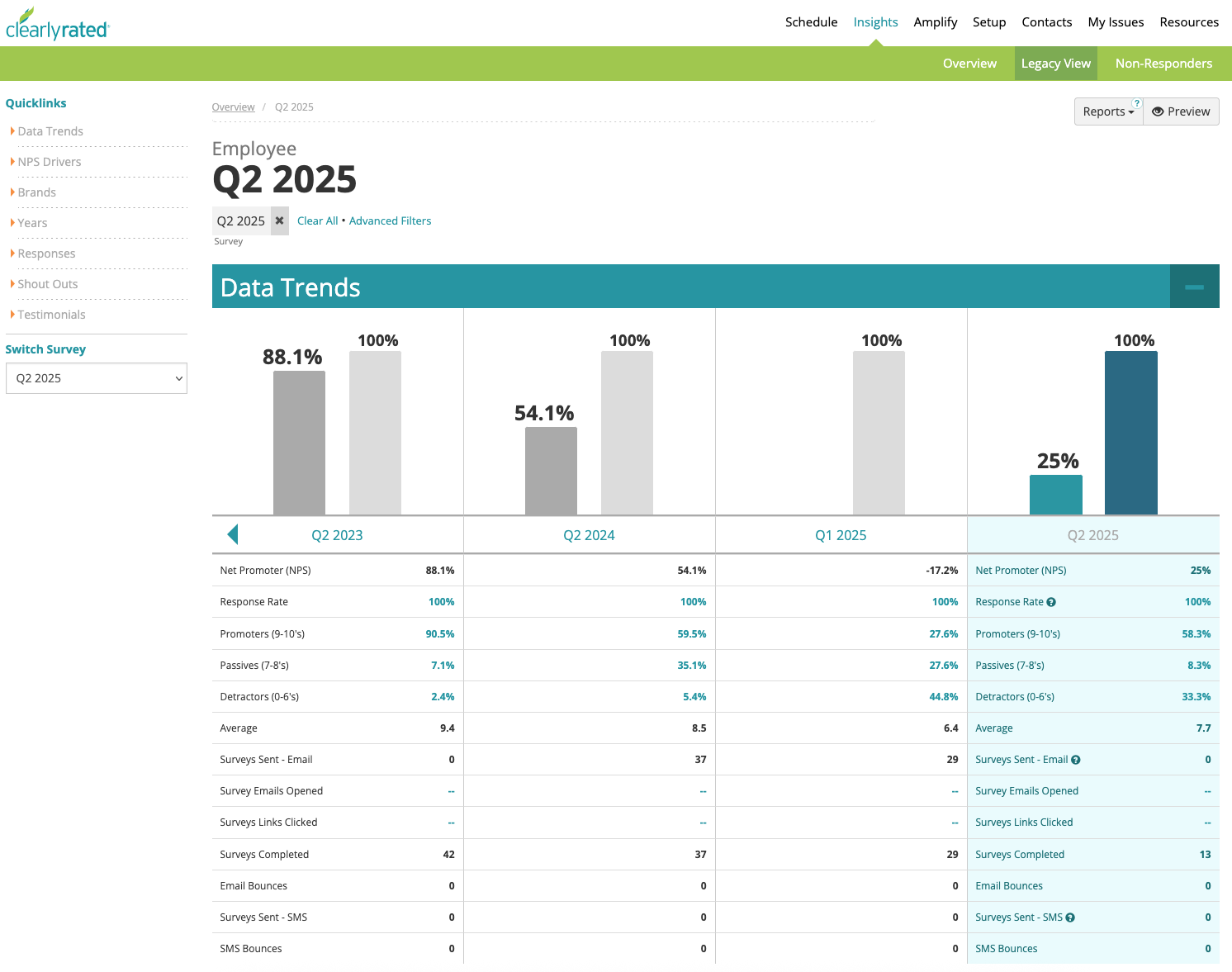Screen dimensions: 1232x972
Task: Click the Q2 2025 100% response rate bar
Action: pos(1131,433)
